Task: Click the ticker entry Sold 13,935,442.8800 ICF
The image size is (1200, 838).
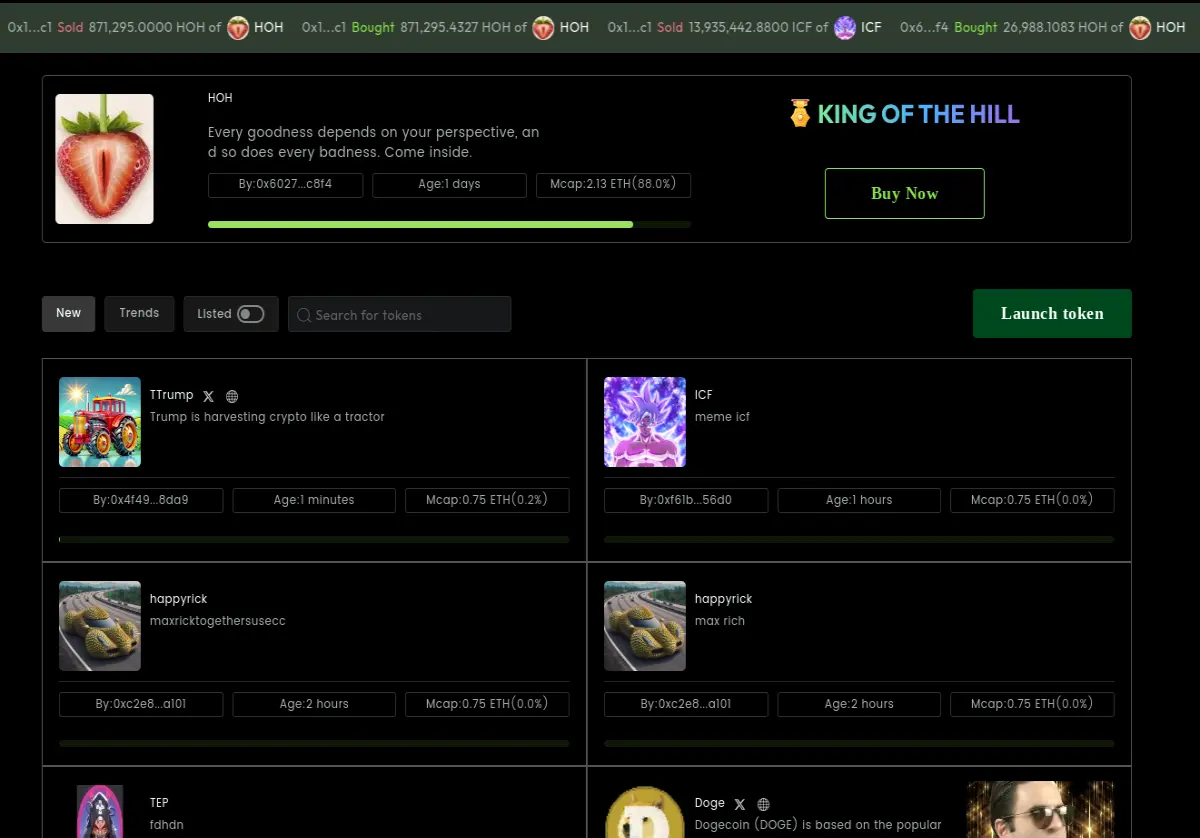Action: pyautogui.click(x=745, y=28)
